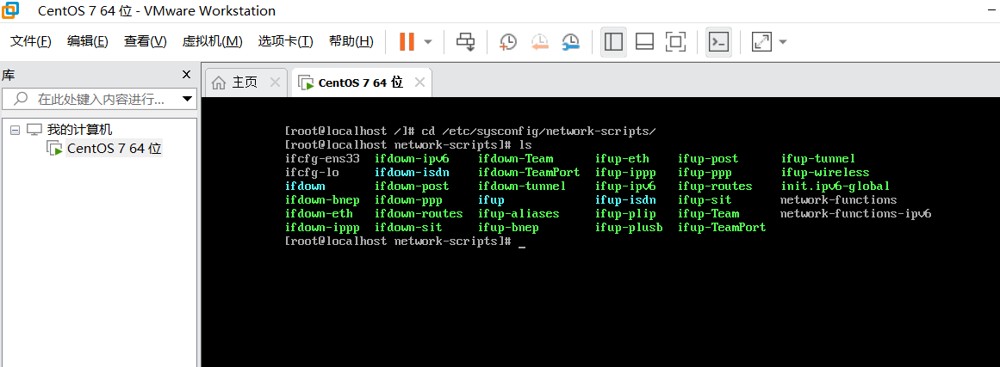Click ifup-aliases in terminal output
The height and width of the screenshot is (367, 1000).
[518, 213]
